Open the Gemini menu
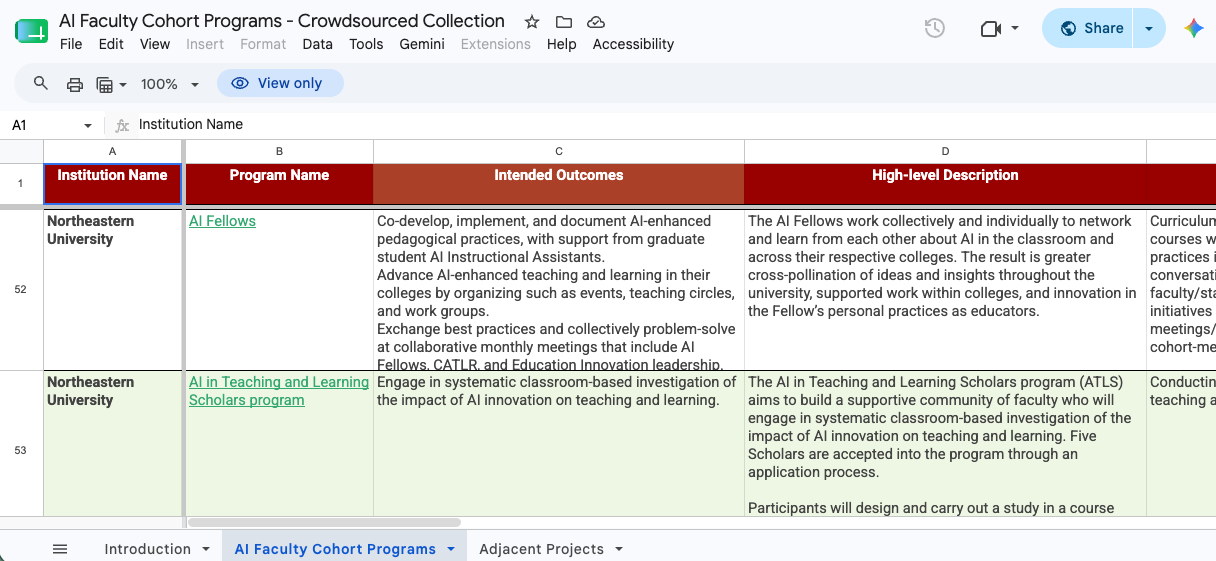The width and height of the screenshot is (1216, 561). 422,44
